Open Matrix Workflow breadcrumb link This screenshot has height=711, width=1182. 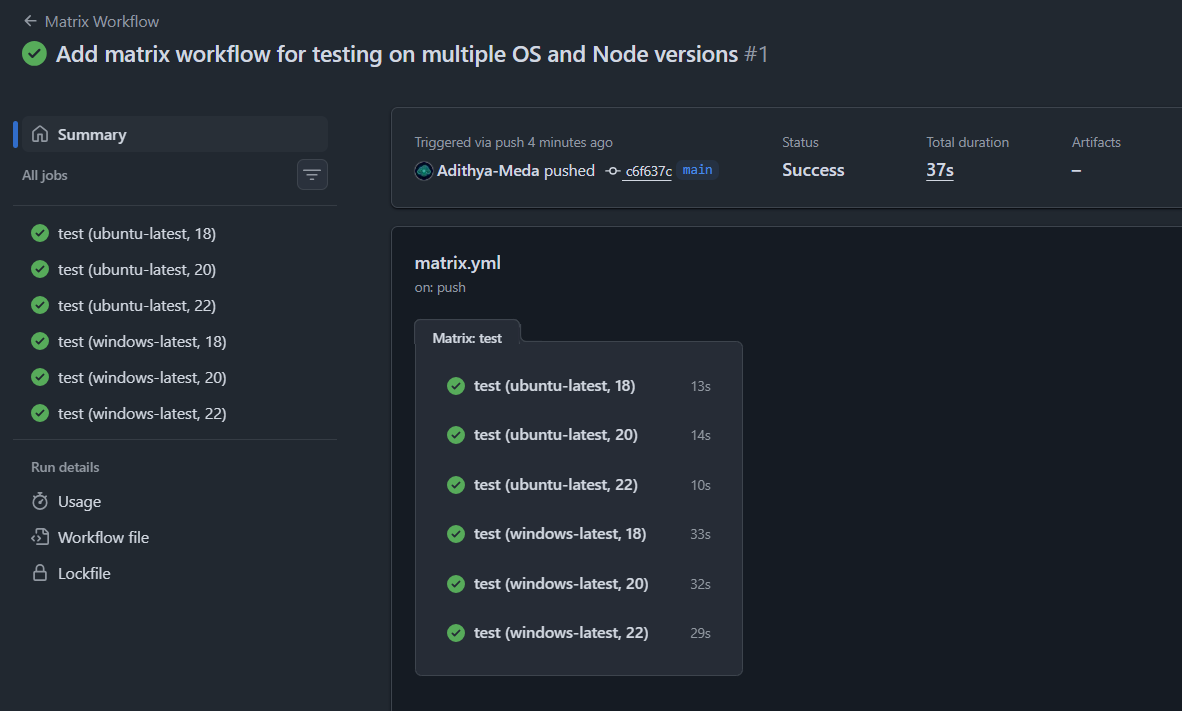(102, 21)
